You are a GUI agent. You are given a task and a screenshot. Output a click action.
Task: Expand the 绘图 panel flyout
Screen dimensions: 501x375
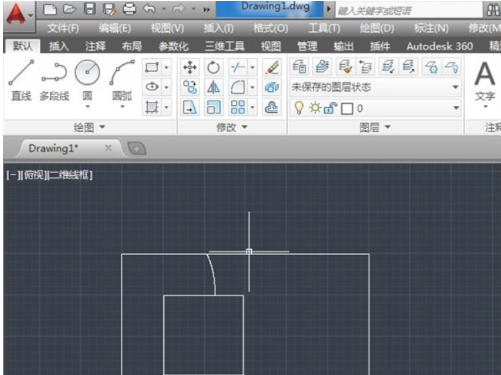point(89,127)
